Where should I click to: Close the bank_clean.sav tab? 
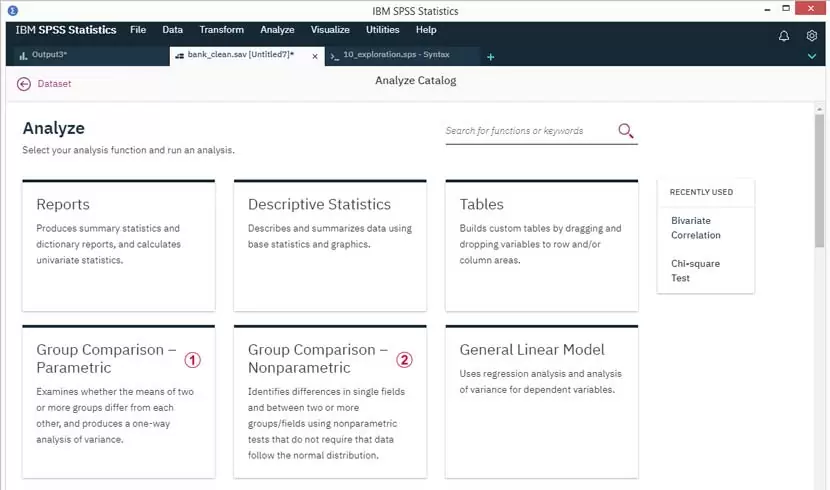coord(315,56)
